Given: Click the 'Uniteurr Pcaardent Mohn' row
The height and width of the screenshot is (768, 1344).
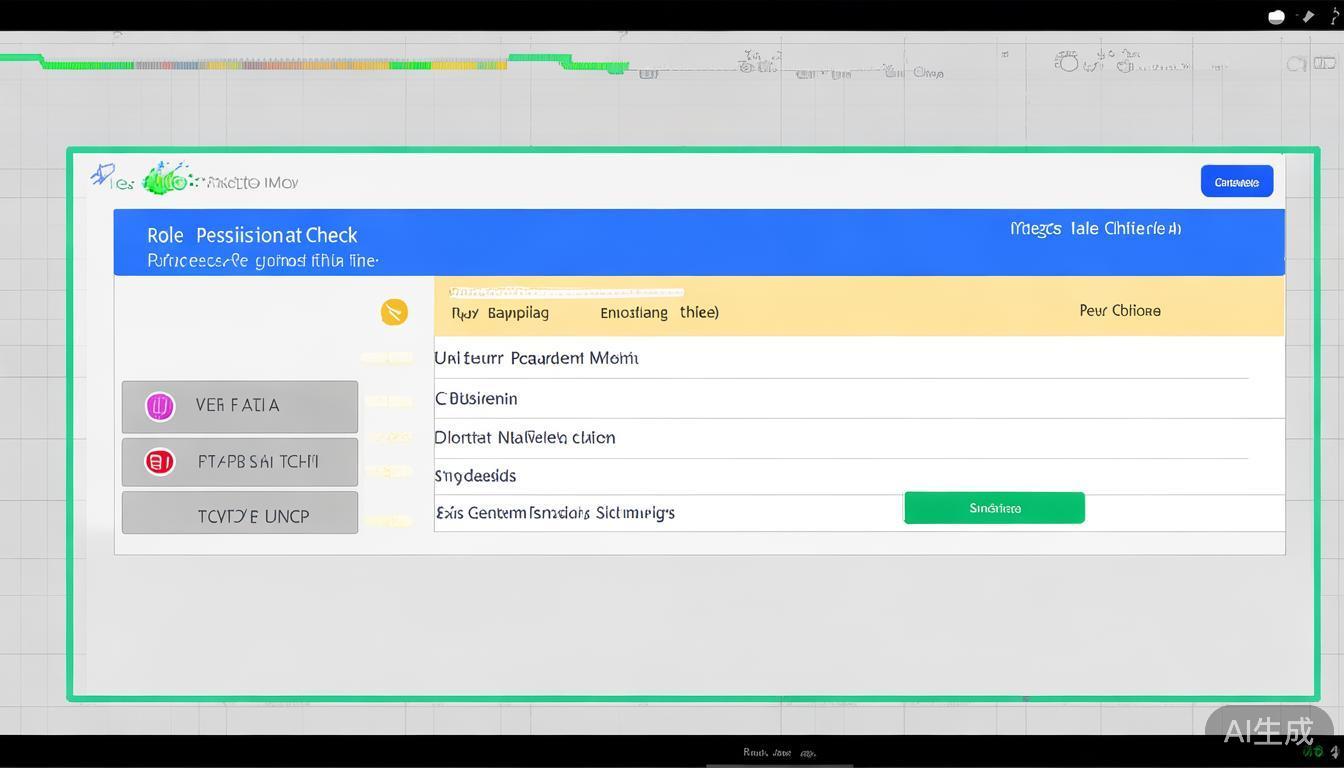Looking at the screenshot, I should click(x=536, y=358).
